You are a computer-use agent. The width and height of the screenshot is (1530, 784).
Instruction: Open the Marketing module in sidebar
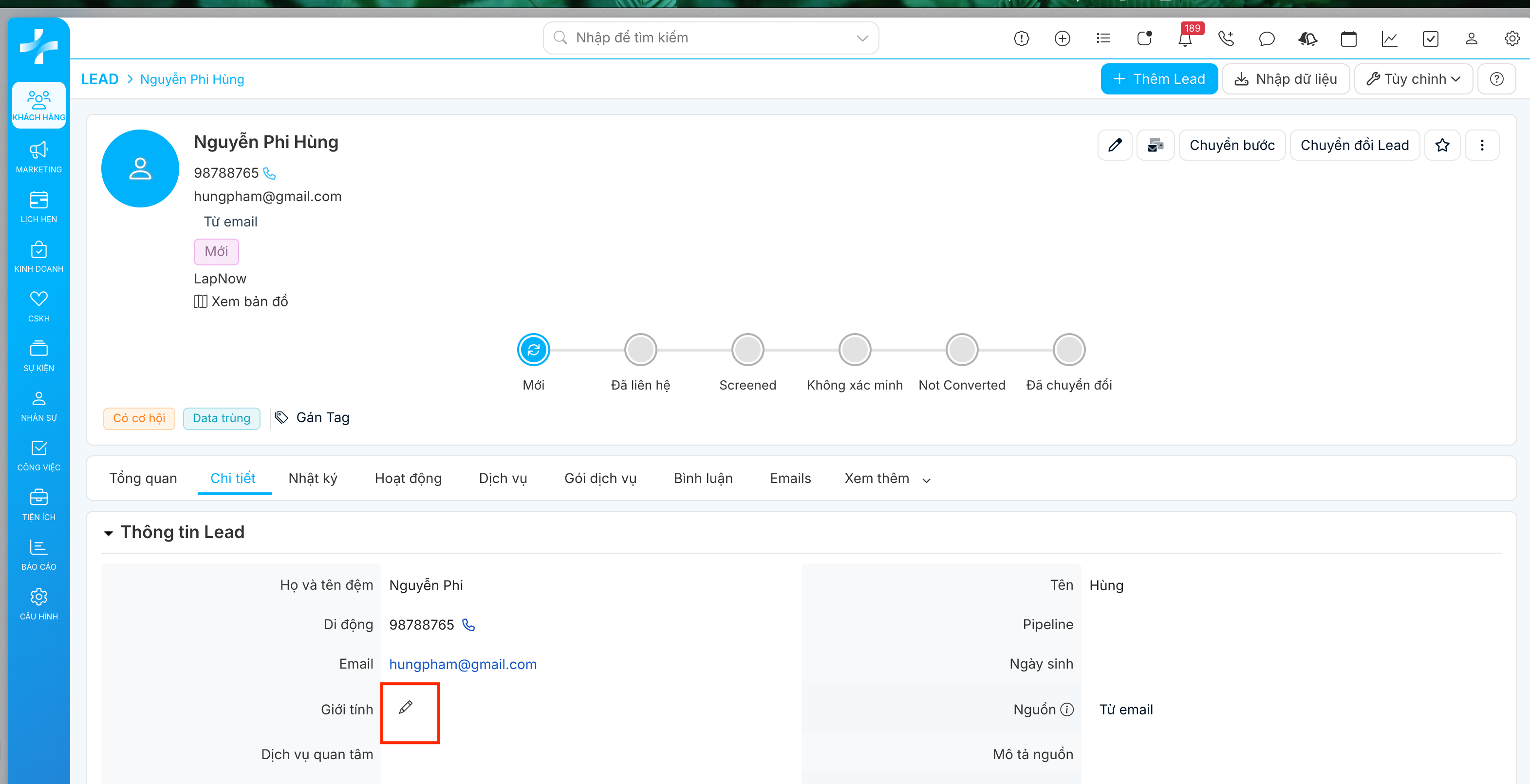coord(38,157)
